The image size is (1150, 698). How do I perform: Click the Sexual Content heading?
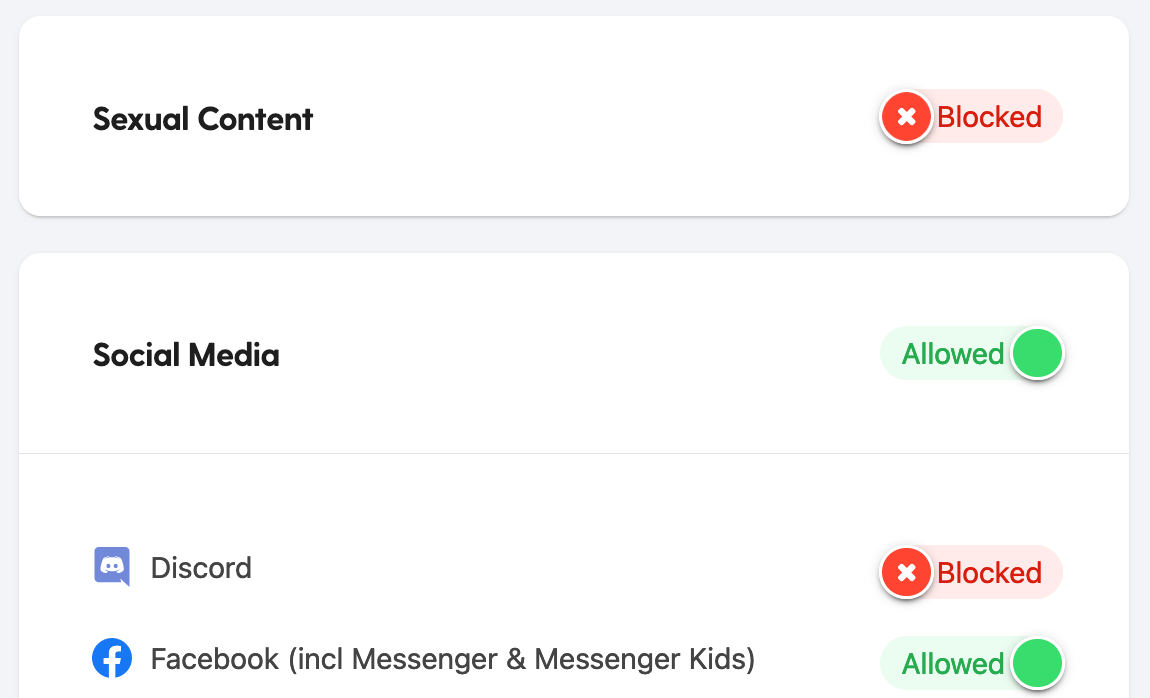203,119
